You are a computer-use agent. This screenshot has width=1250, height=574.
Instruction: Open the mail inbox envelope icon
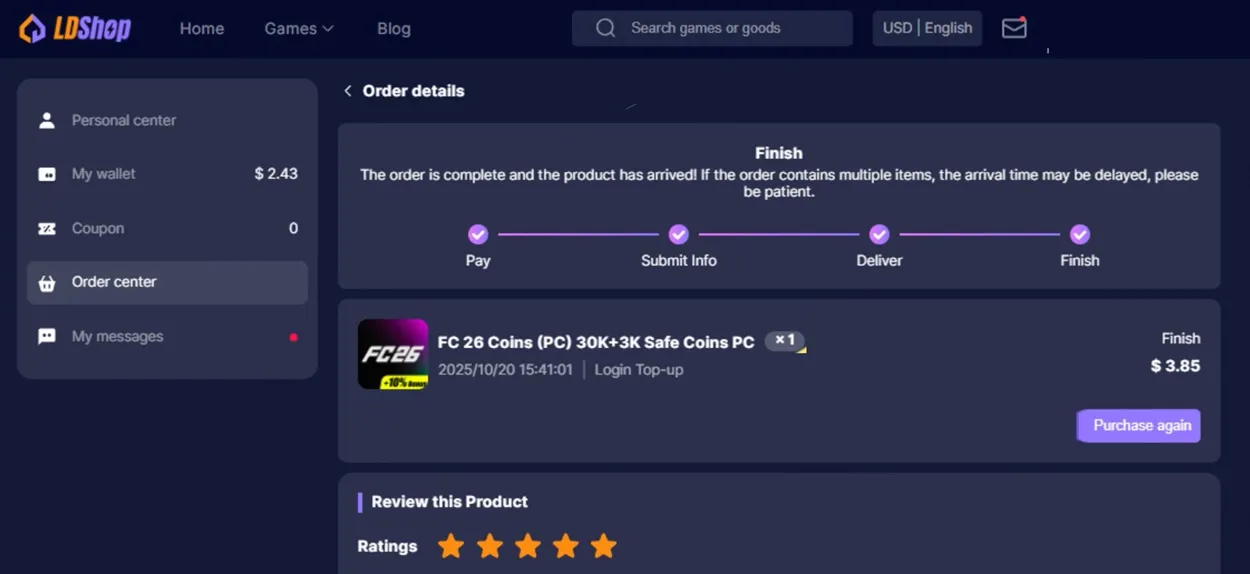pyautogui.click(x=1014, y=28)
